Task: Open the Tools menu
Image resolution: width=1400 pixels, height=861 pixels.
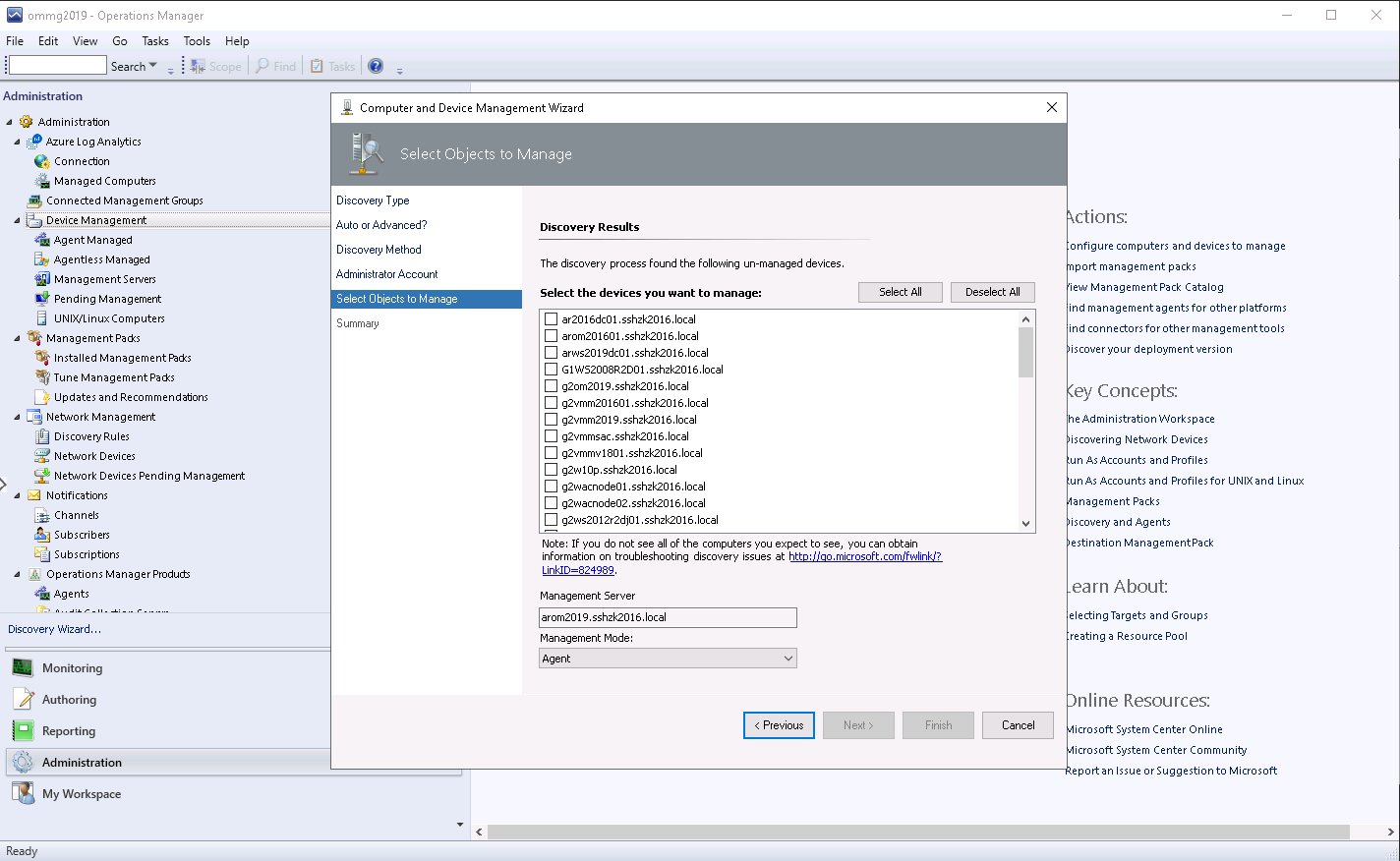Action: [x=197, y=41]
